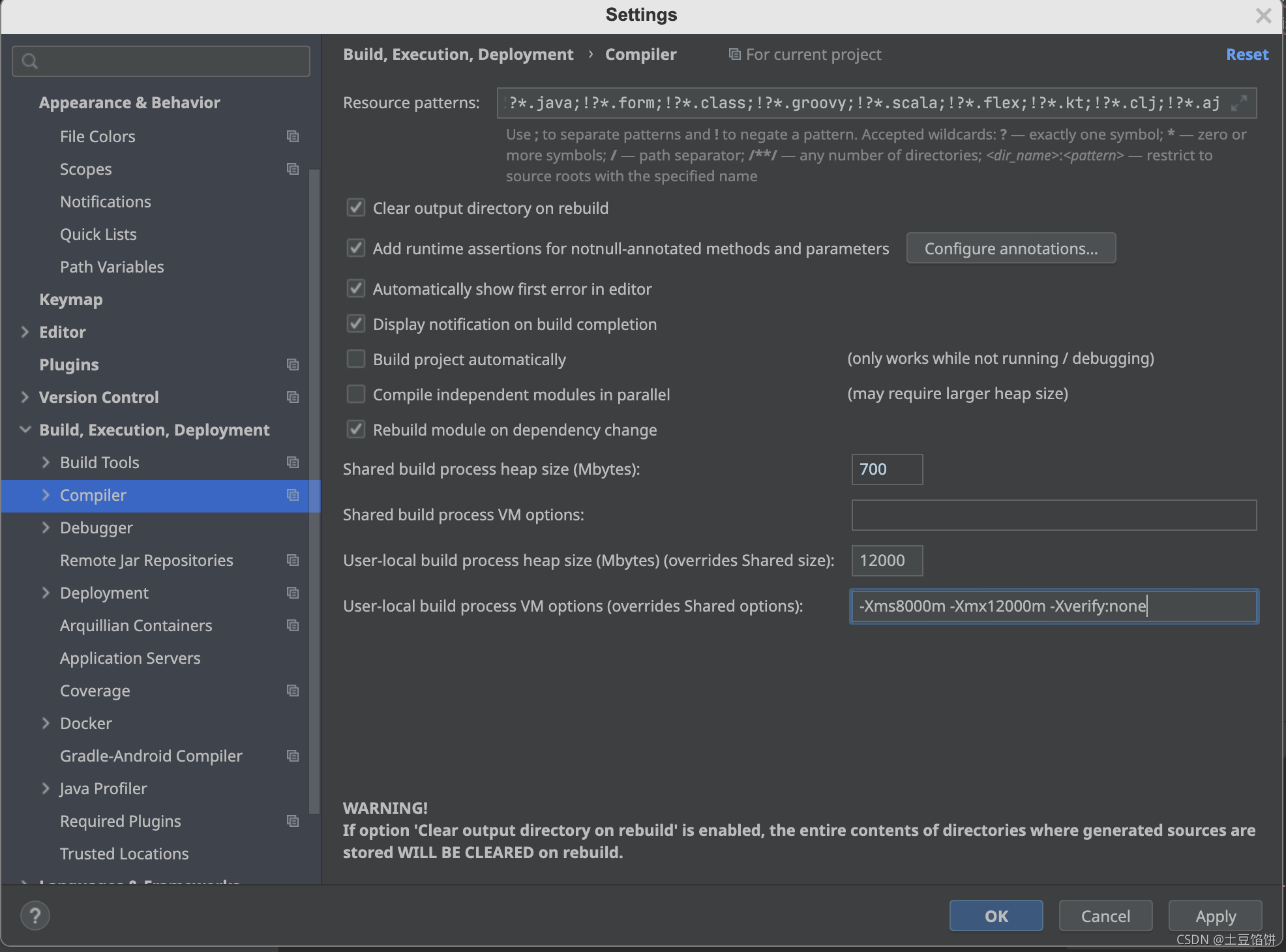The image size is (1286, 952).
Task: Expand the Docker tree node
Action: coord(46,723)
